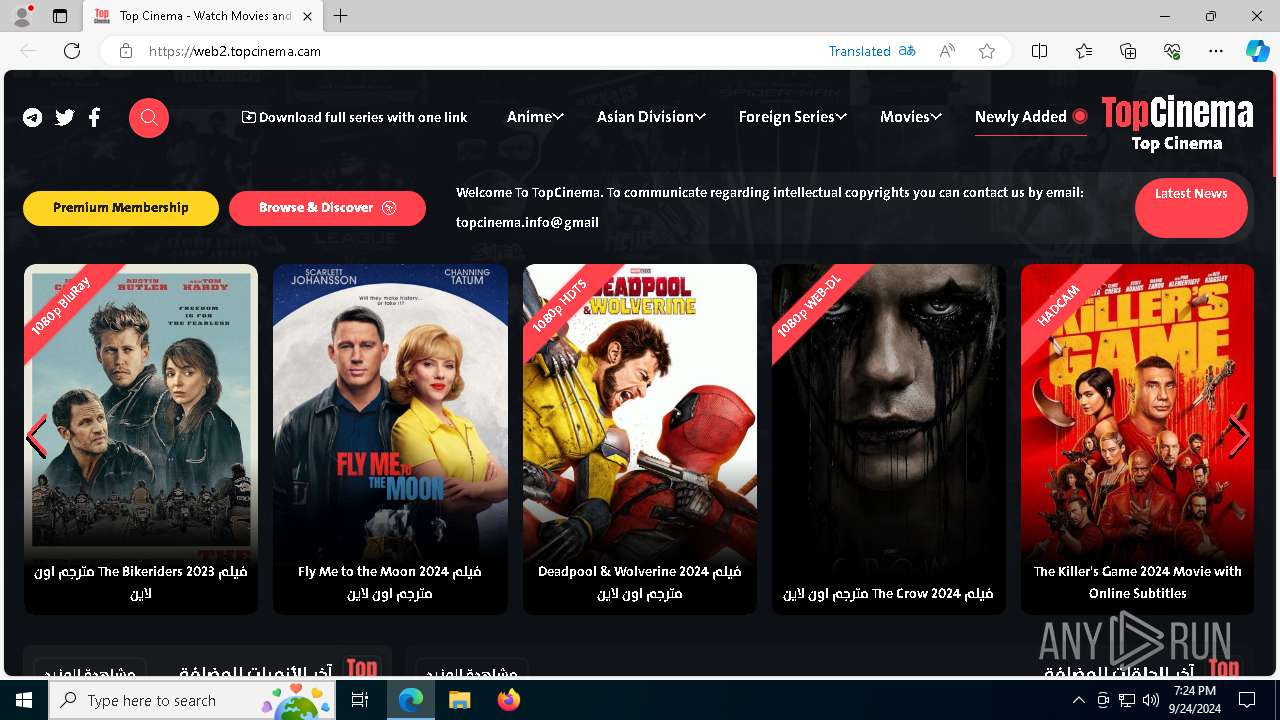
Task: Expand the Asian Division dropdown
Action: tap(651, 117)
